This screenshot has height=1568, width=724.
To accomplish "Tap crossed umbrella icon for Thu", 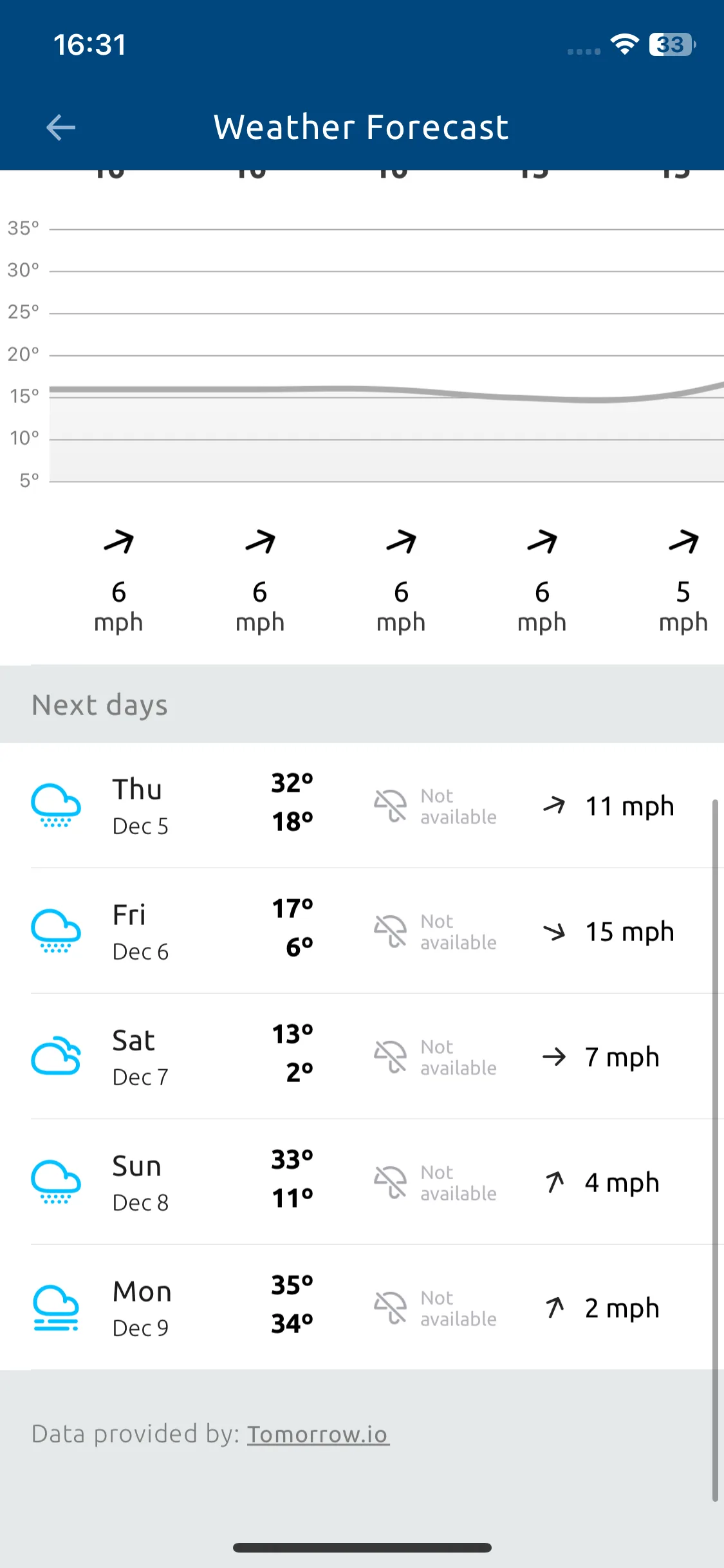I will pyautogui.click(x=391, y=806).
